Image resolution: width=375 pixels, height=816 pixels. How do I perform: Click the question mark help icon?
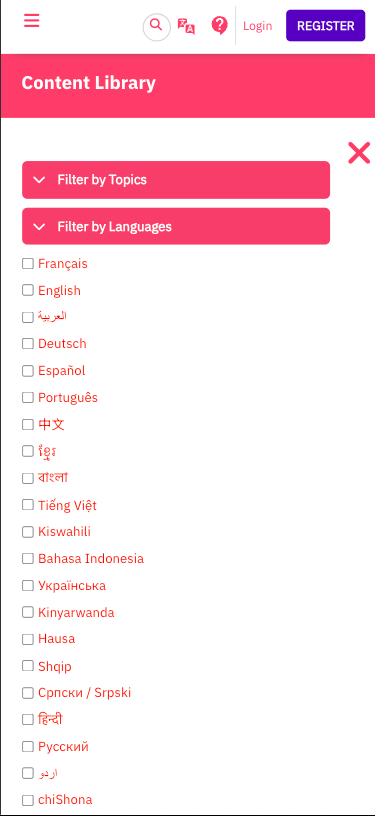pyautogui.click(x=219, y=25)
